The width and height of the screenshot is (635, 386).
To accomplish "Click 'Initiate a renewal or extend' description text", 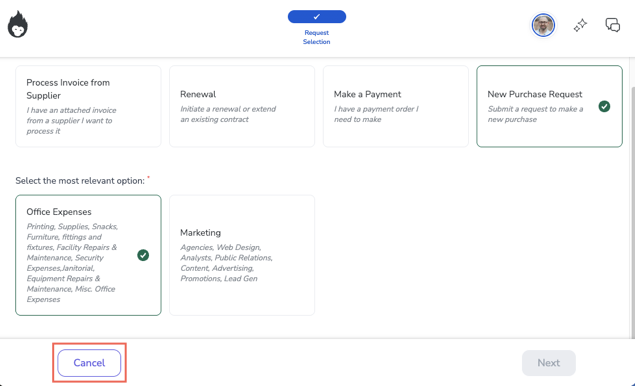I will click(x=228, y=114).
